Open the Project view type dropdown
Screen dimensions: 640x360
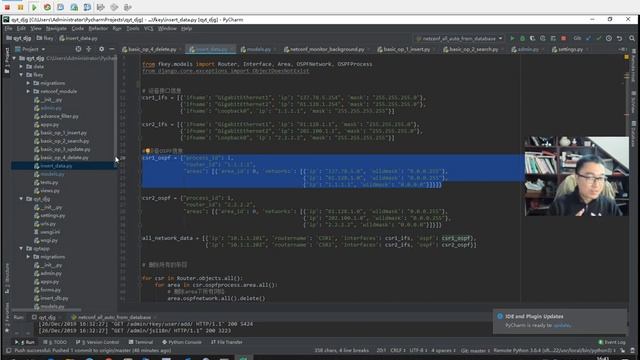click(30, 49)
